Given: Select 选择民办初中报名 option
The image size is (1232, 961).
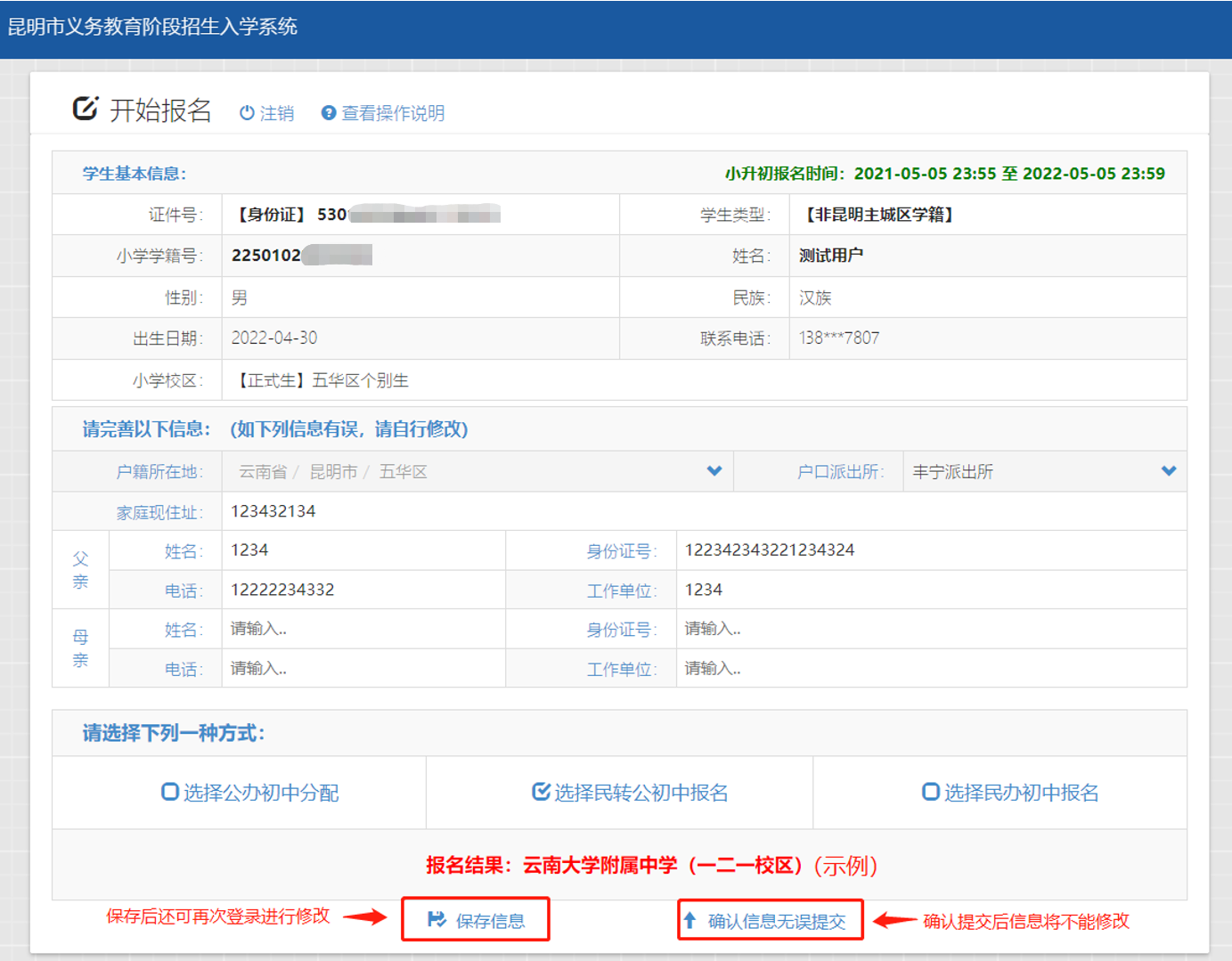Looking at the screenshot, I should tap(930, 792).
